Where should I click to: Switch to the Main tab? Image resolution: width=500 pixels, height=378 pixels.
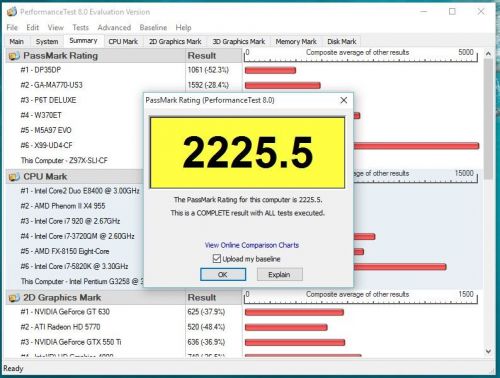point(16,42)
